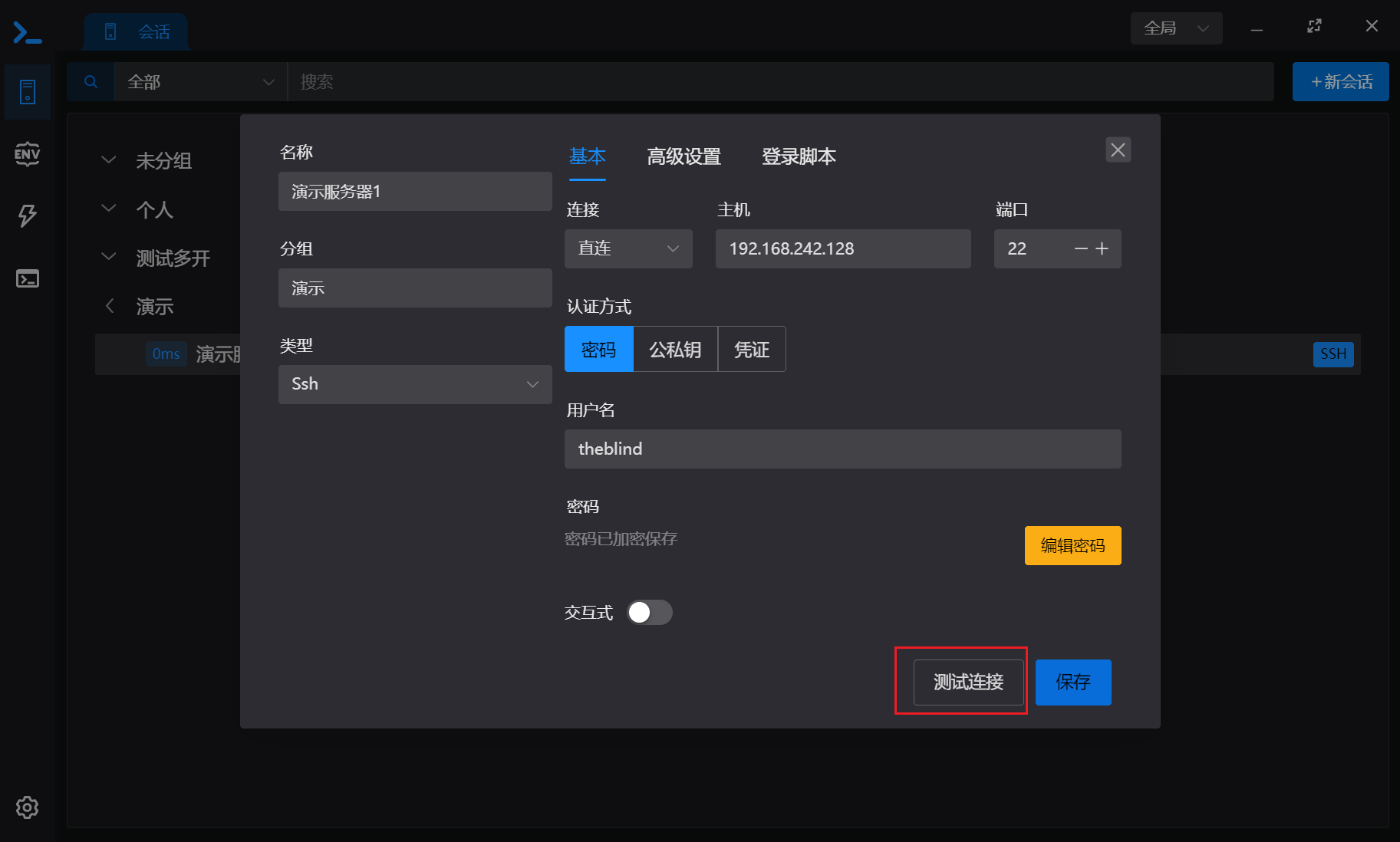Select 公私钥 authentication method
Viewport: 1400px width, 842px height.
(x=675, y=349)
